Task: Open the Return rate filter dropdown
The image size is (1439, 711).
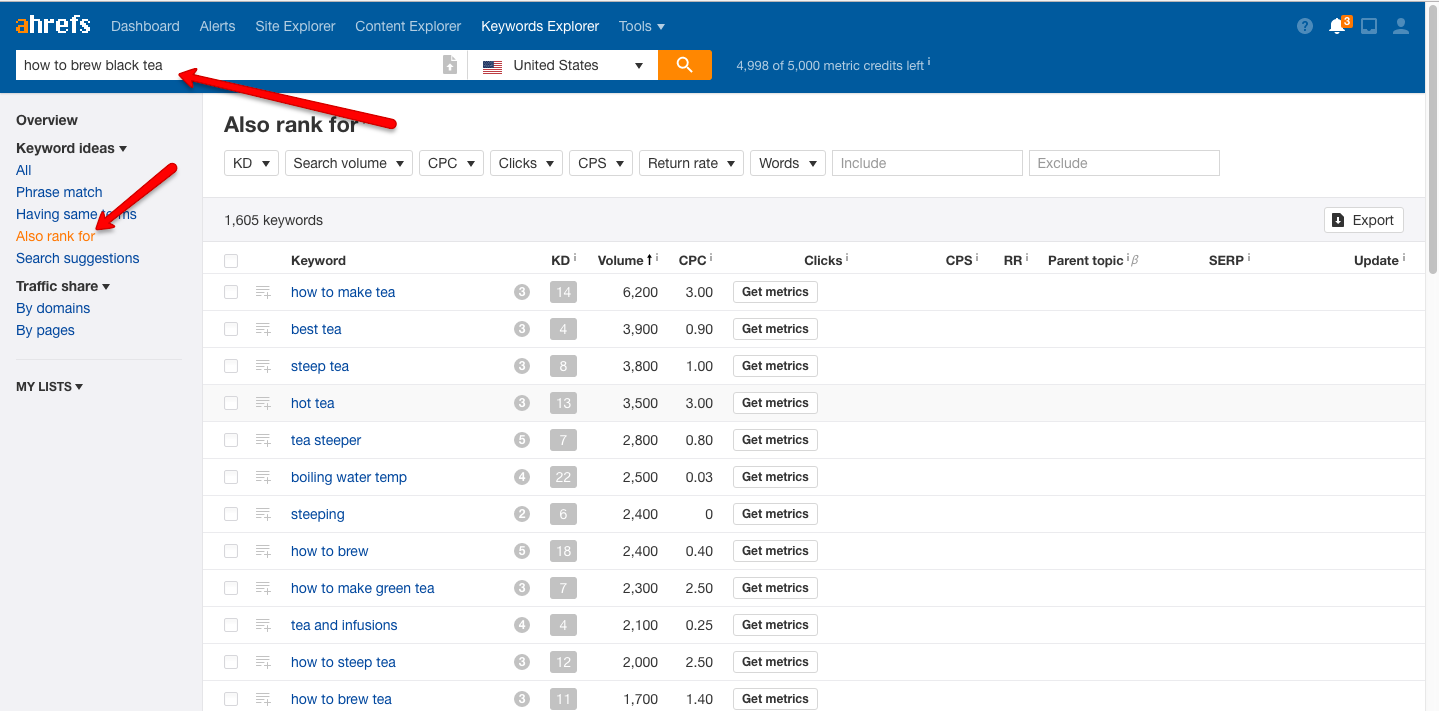Action: pyautogui.click(x=691, y=163)
